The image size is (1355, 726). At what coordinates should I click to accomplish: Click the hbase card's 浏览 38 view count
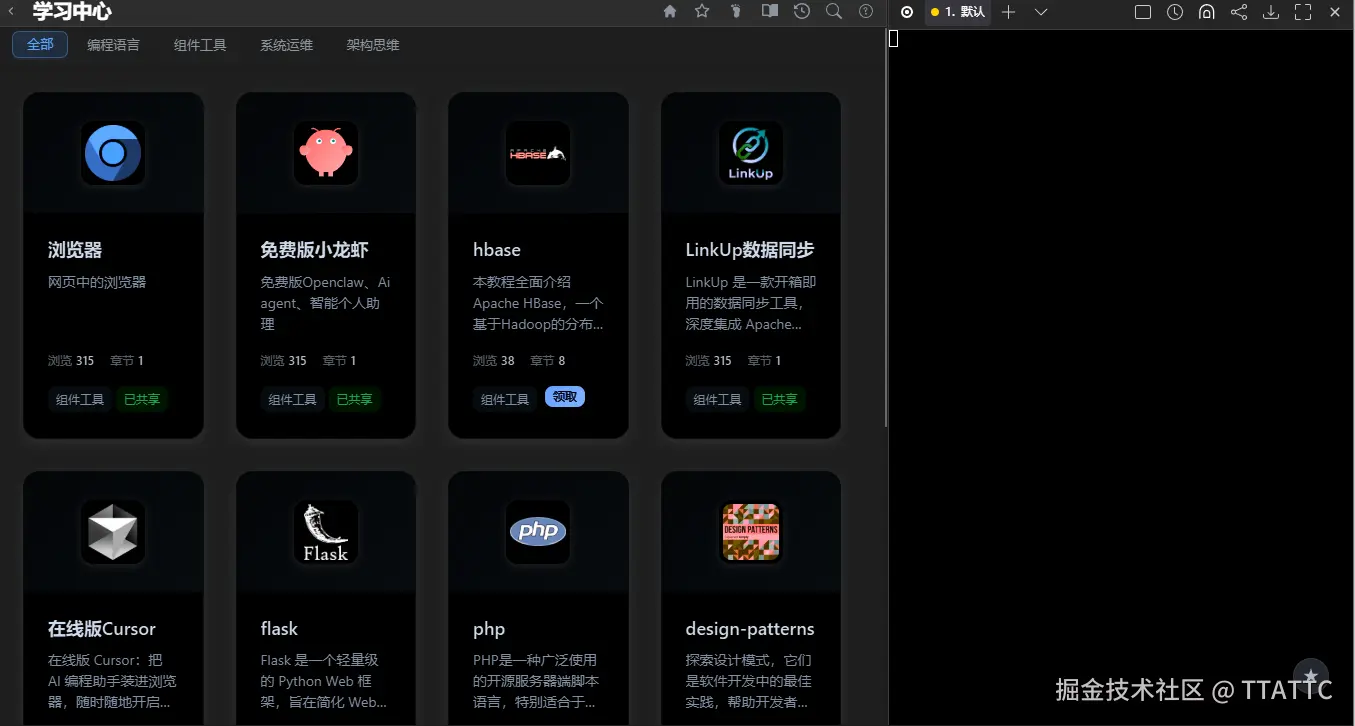click(x=494, y=361)
